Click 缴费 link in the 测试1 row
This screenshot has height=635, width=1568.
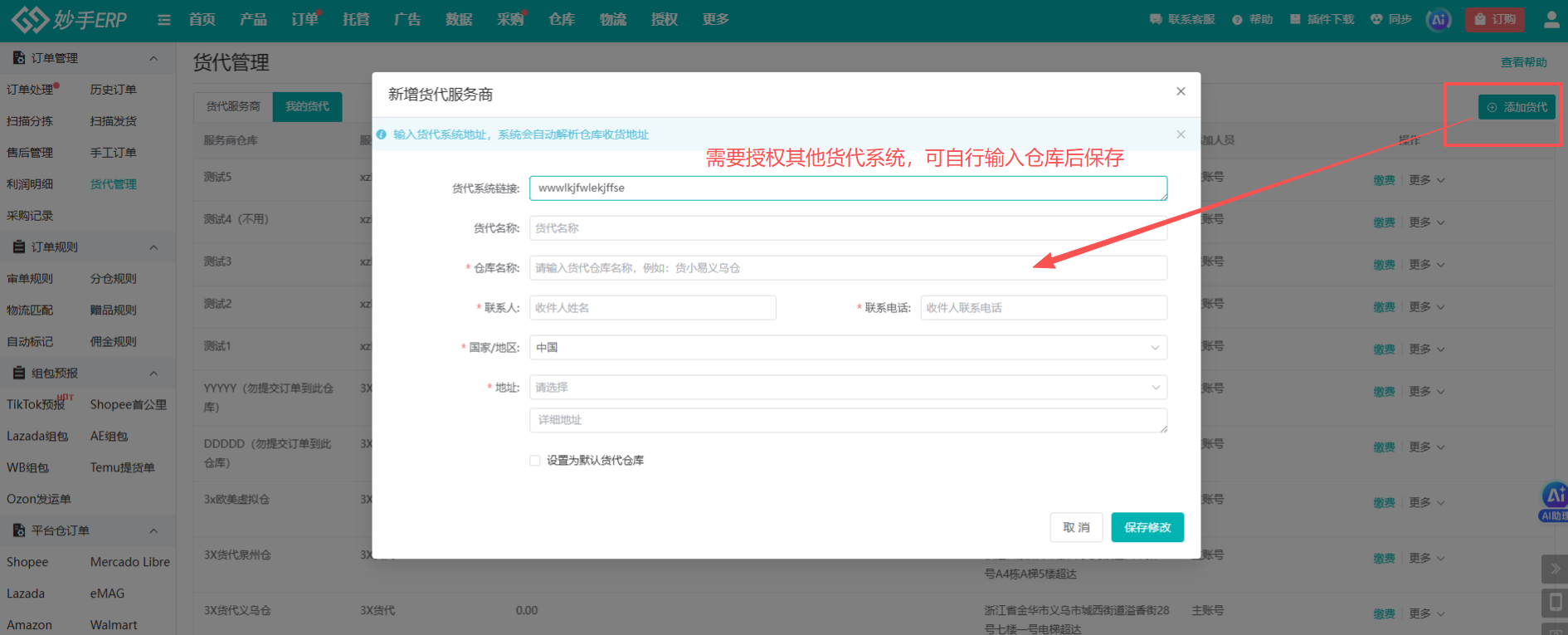coord(1384,349)
